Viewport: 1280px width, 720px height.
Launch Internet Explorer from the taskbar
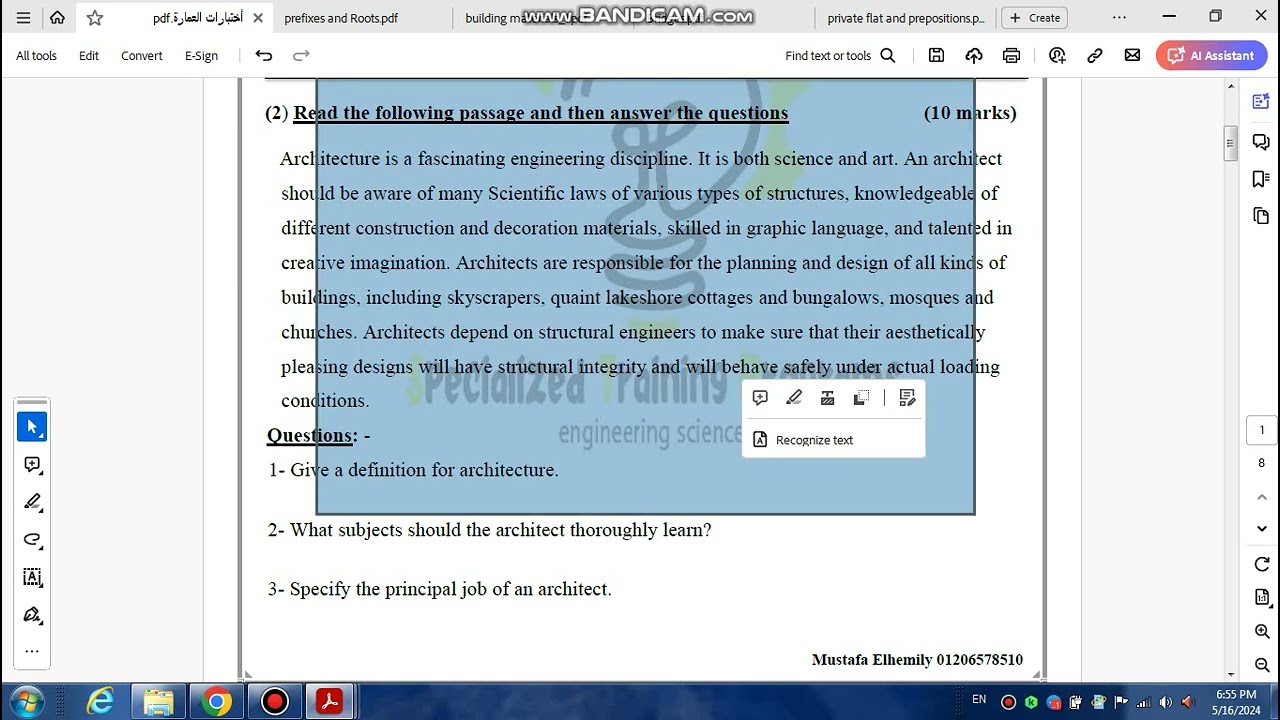(100, 702)
